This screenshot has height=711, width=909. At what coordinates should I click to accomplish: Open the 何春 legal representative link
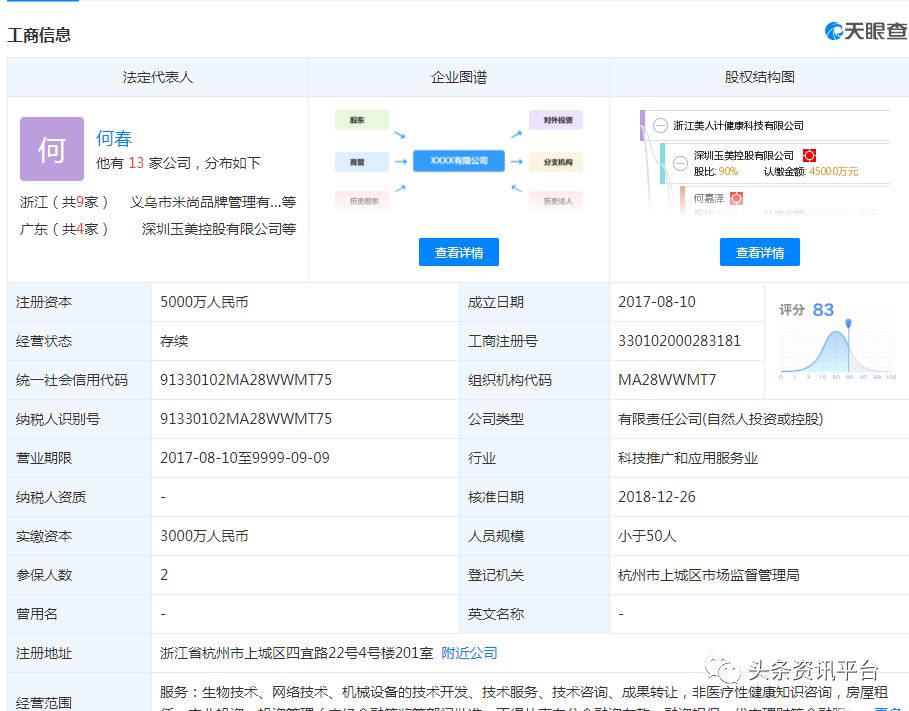(114, 139)
